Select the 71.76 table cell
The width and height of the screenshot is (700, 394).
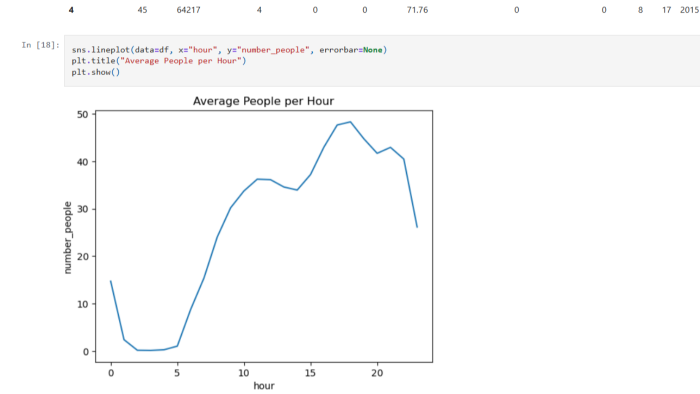click(417, 10)
